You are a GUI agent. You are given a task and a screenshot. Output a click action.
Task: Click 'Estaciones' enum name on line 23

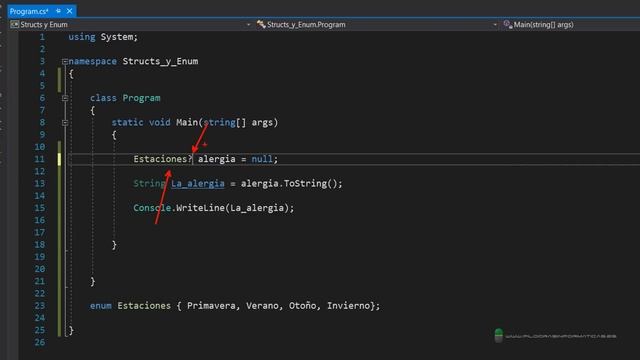(144, 306)
